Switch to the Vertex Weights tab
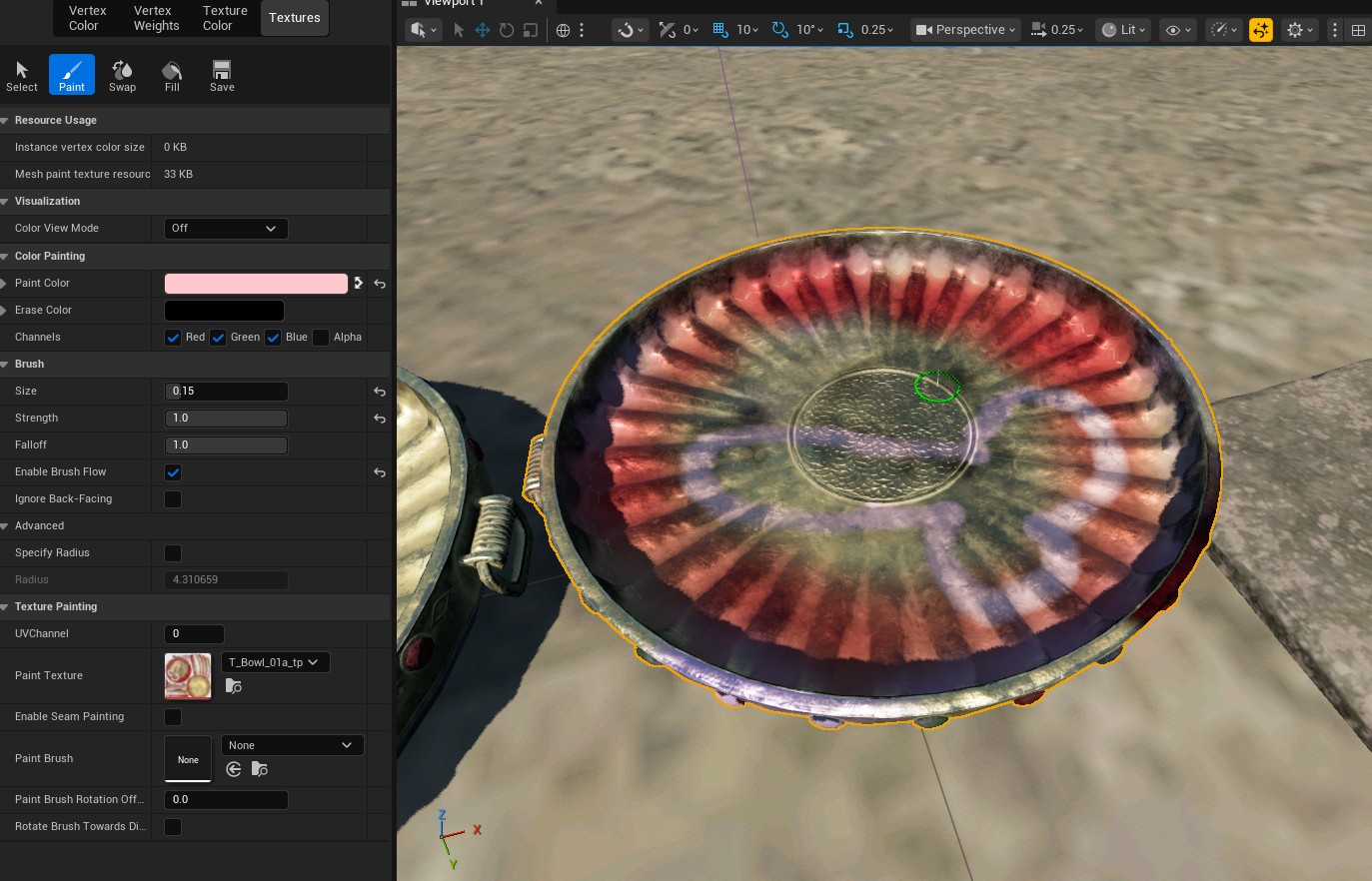 (156, 18)
